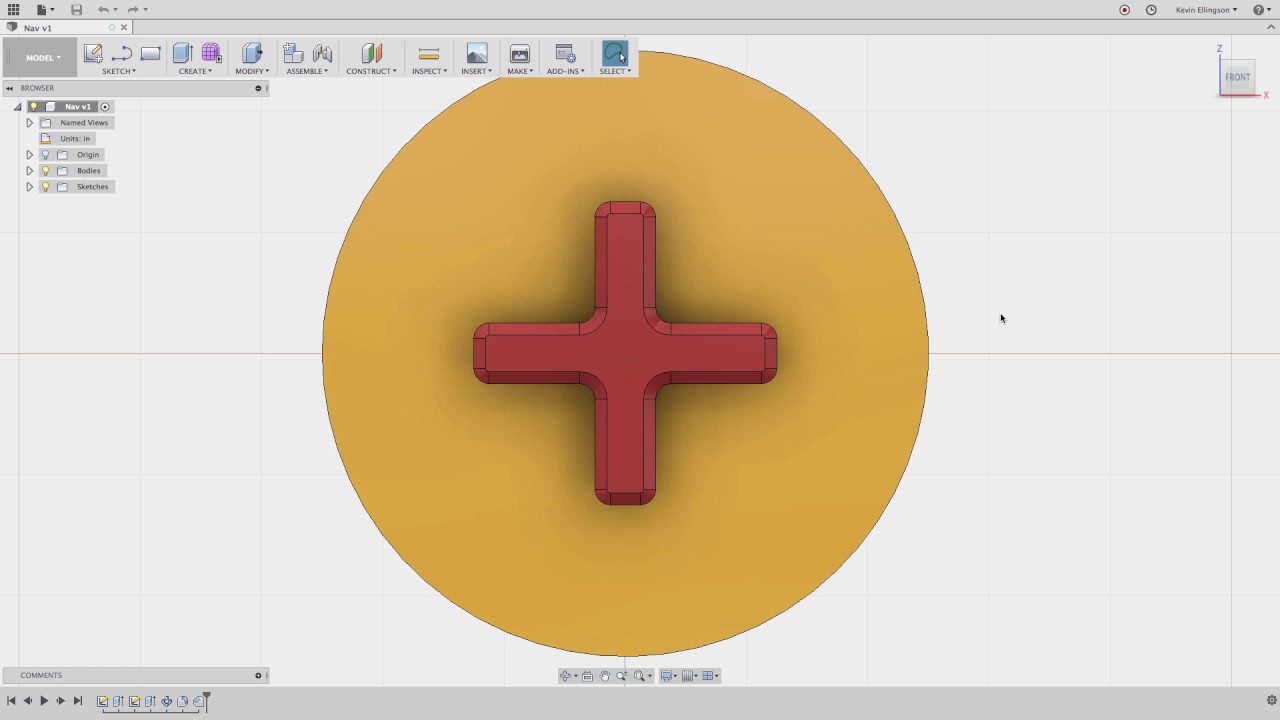Open the CREATE menu

(195, 71)
